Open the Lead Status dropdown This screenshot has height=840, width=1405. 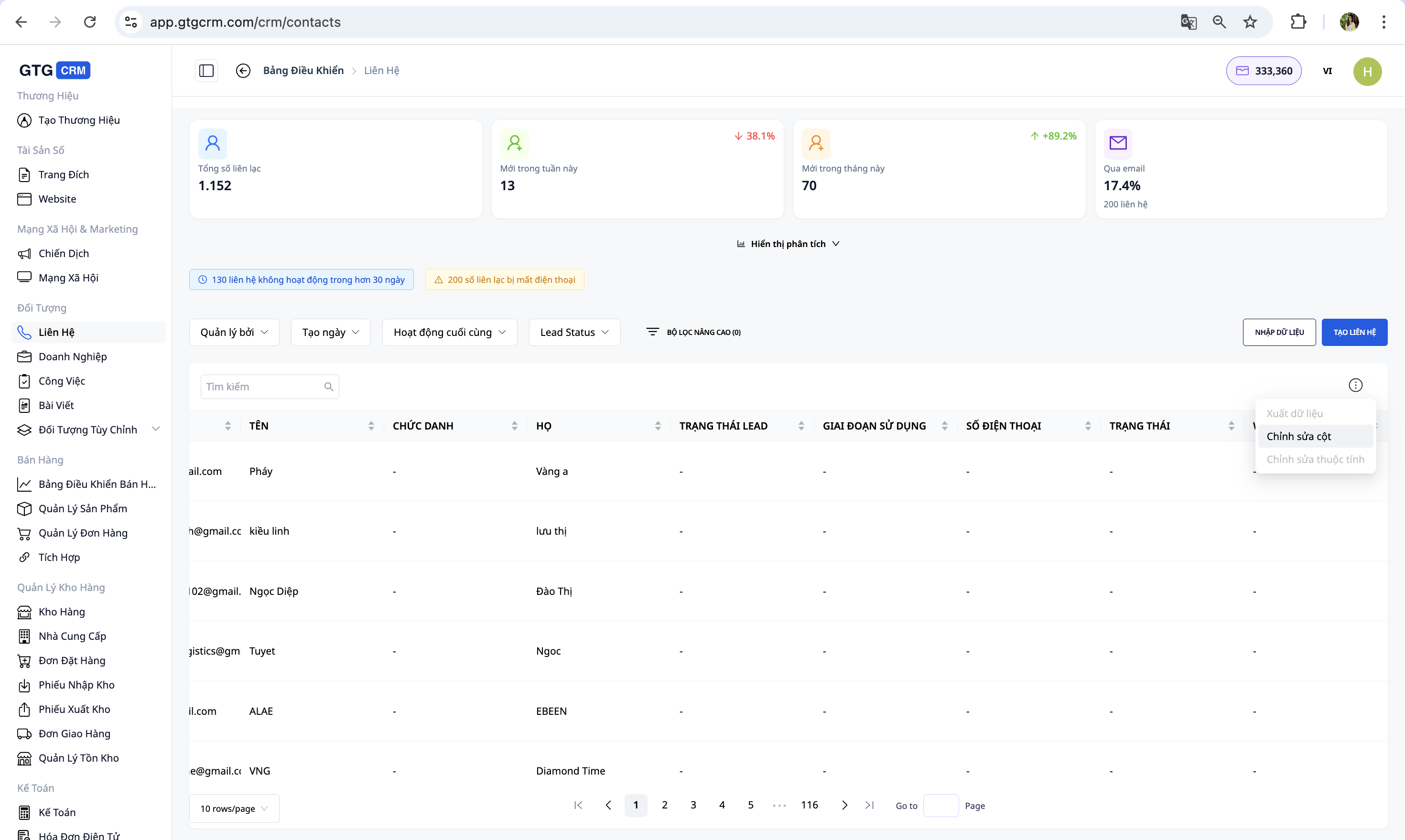(574, 332)
